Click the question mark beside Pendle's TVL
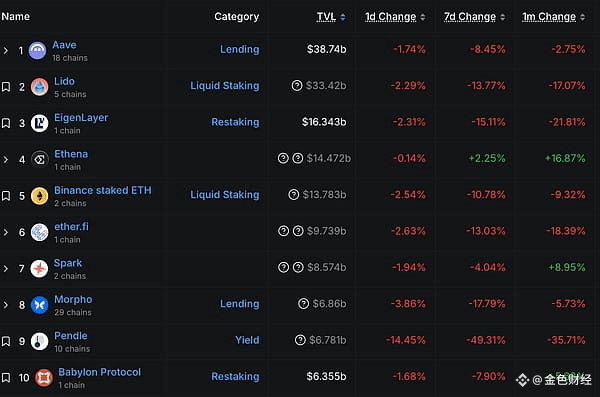 pos(300,340)
